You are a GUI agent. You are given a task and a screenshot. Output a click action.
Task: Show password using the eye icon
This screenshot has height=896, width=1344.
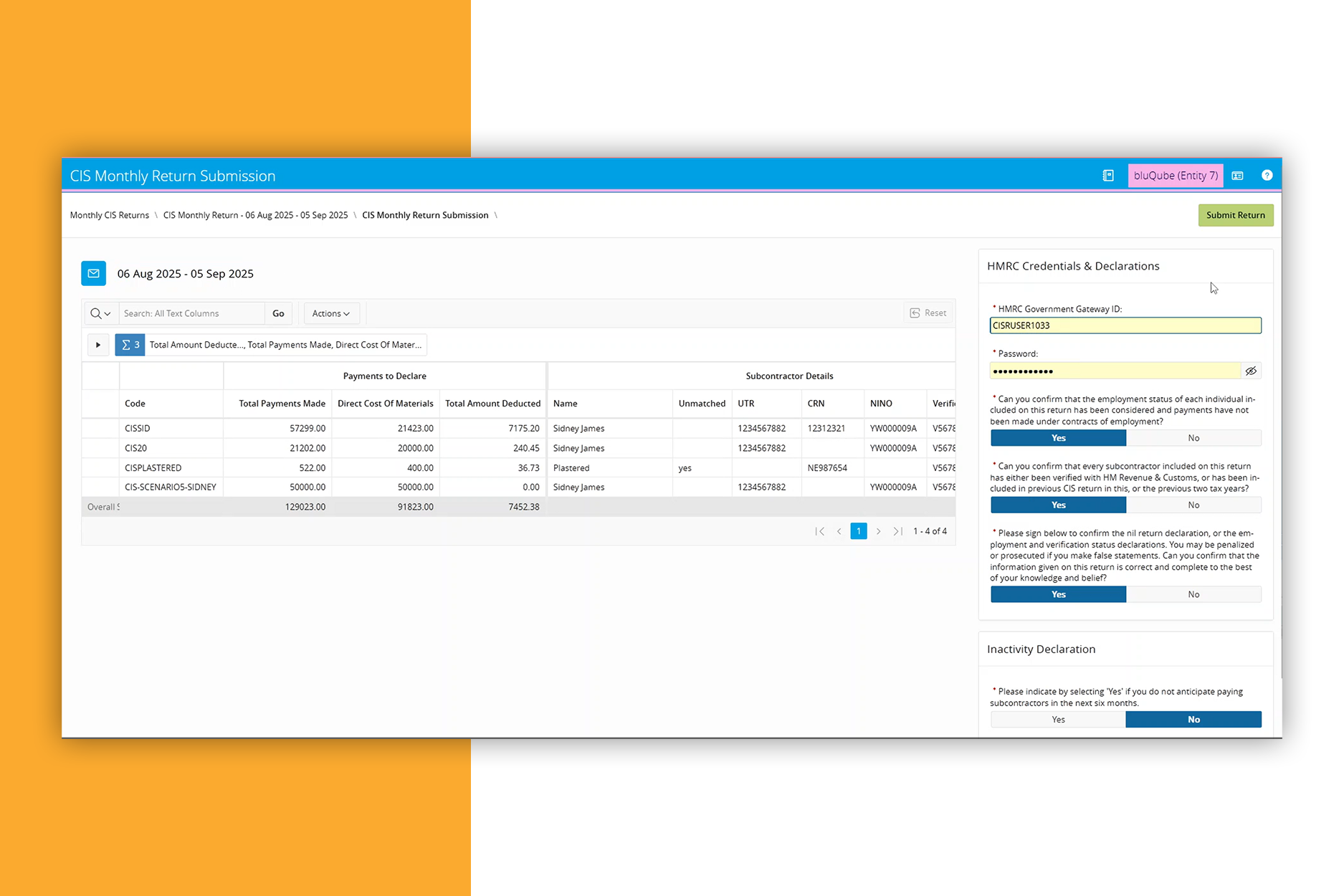click(x=1251, y=371)
